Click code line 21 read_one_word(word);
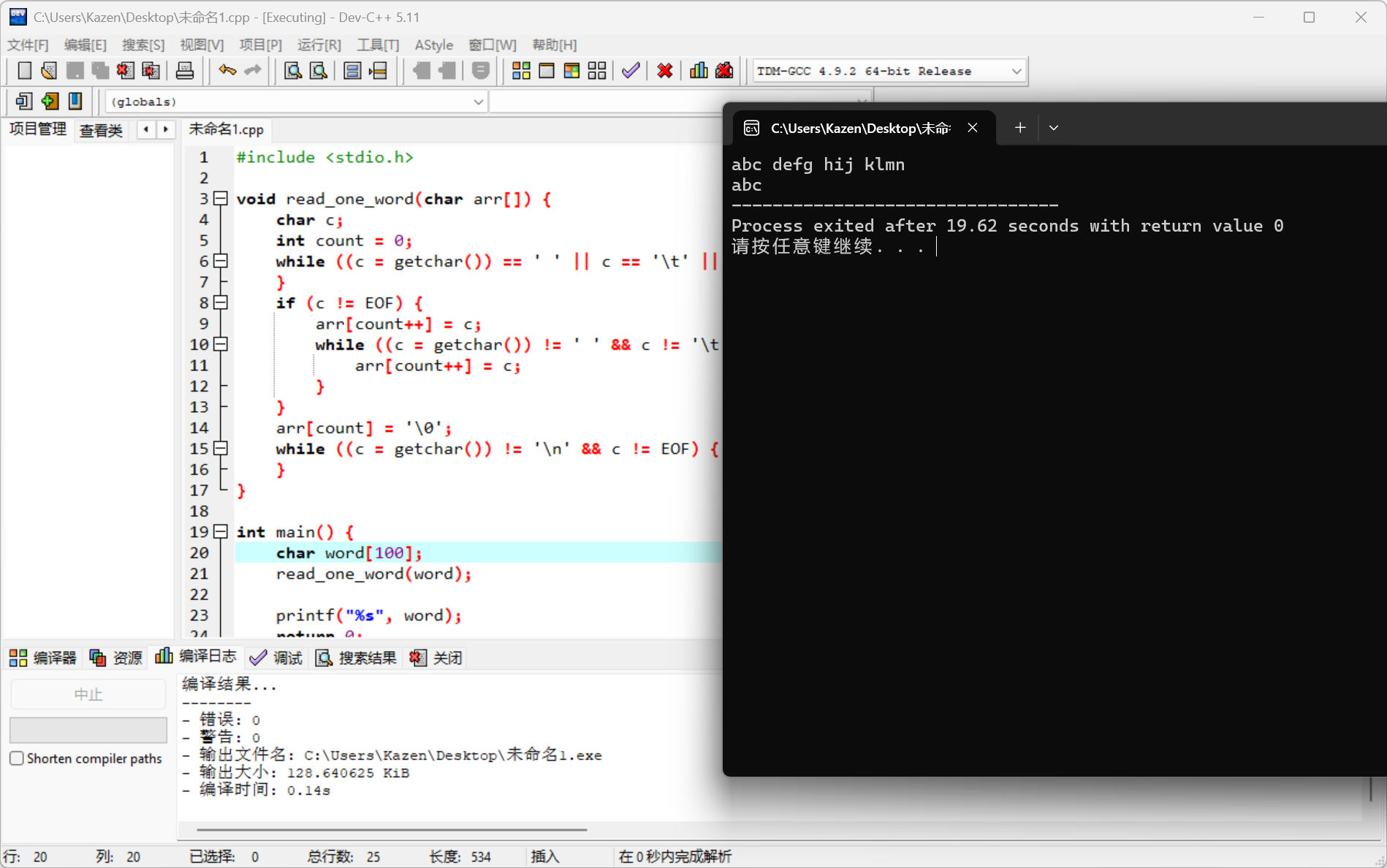Viewport: 1387px width, 868px height. click(x=373, y=574)
